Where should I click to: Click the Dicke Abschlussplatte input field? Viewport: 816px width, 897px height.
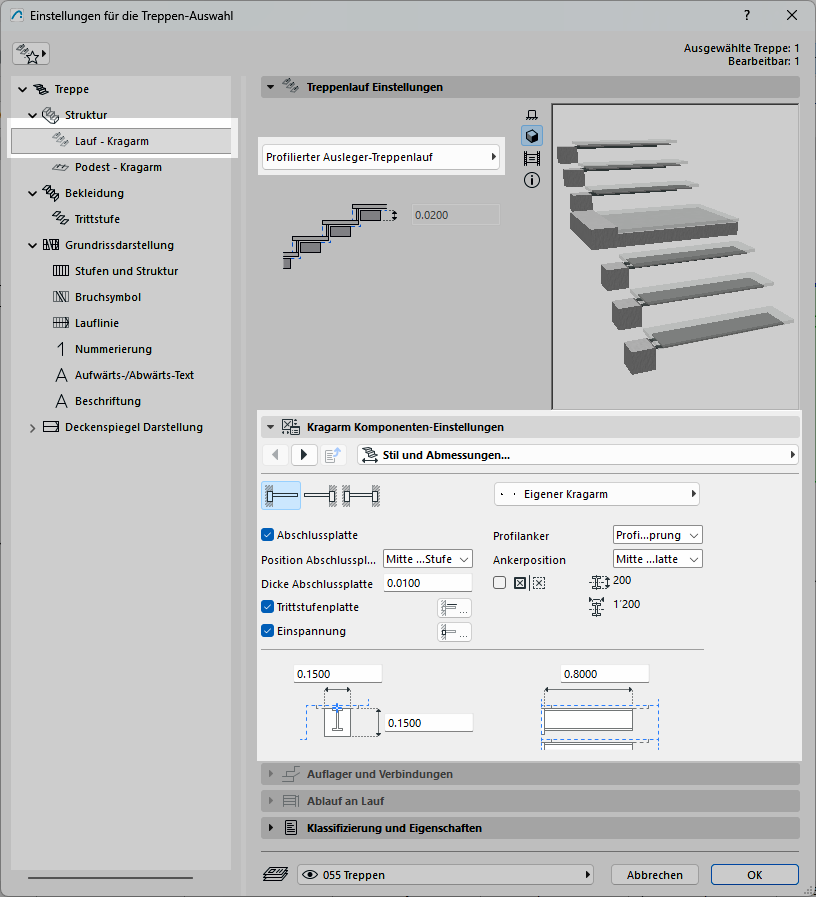point(427,583)
